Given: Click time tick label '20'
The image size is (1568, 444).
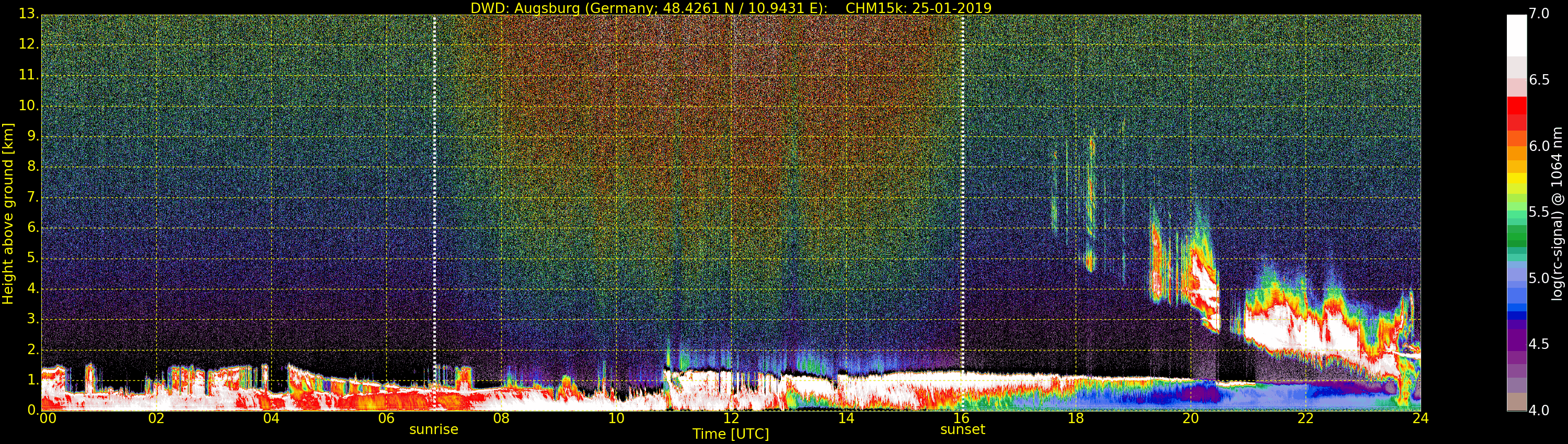Looking at the screenshot, I should (x=1191, y=418).
